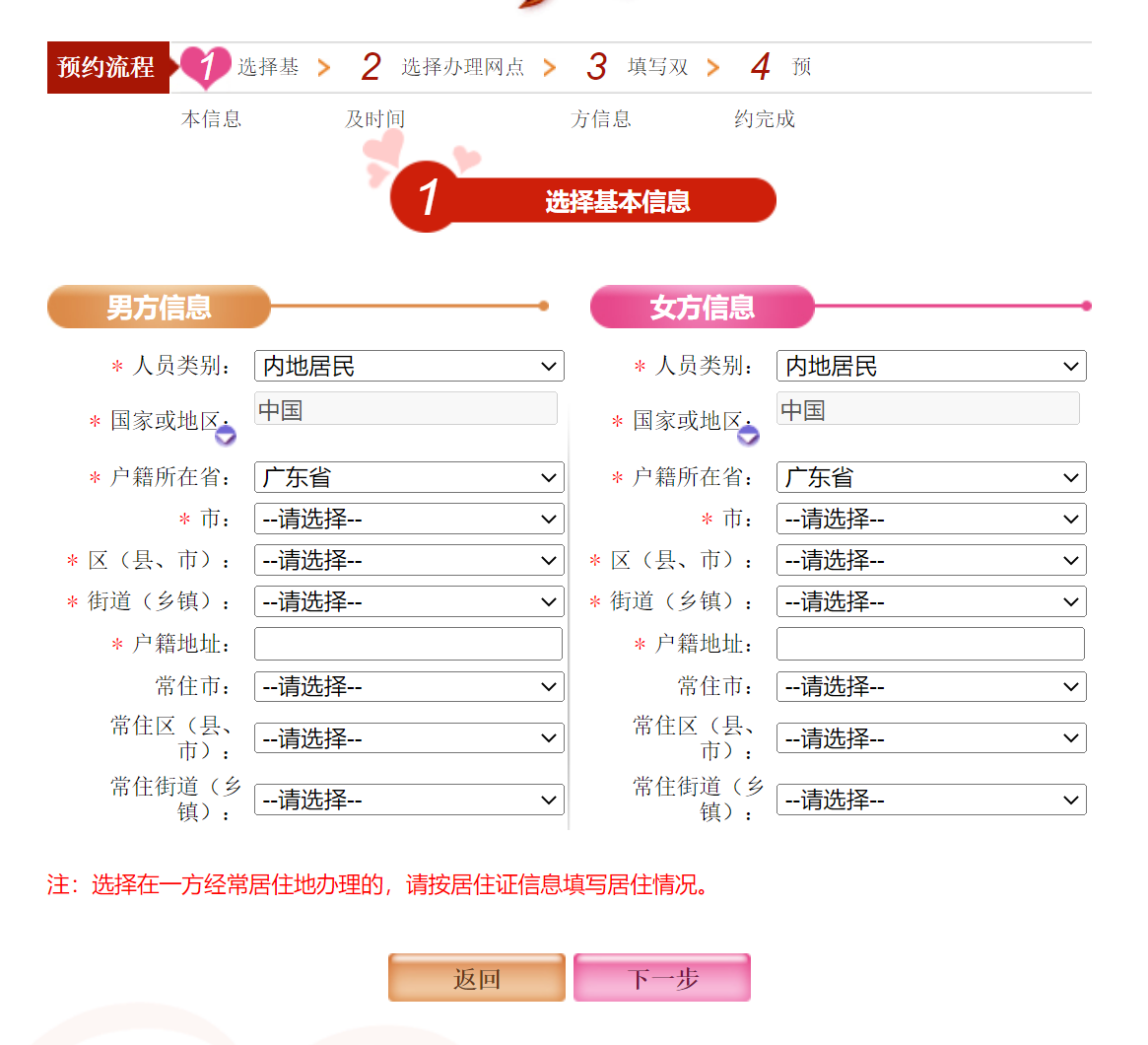Open female 户籍所在省 dropdown

pyautogui.click(x=931, y=477)
